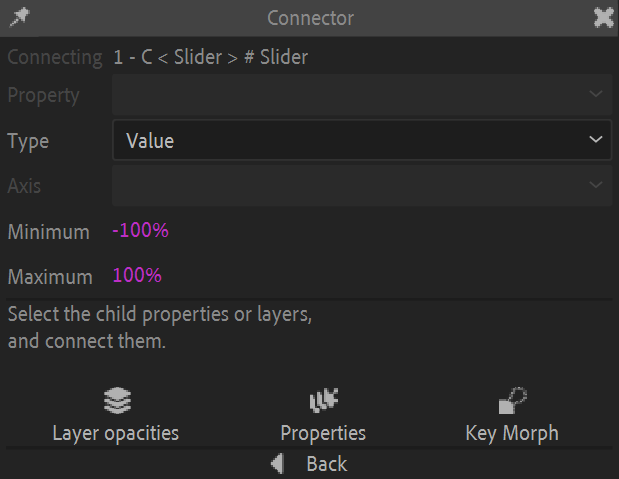Click the Type label
The height and width of the screenshot is (479, 619).
coord(28,141)
